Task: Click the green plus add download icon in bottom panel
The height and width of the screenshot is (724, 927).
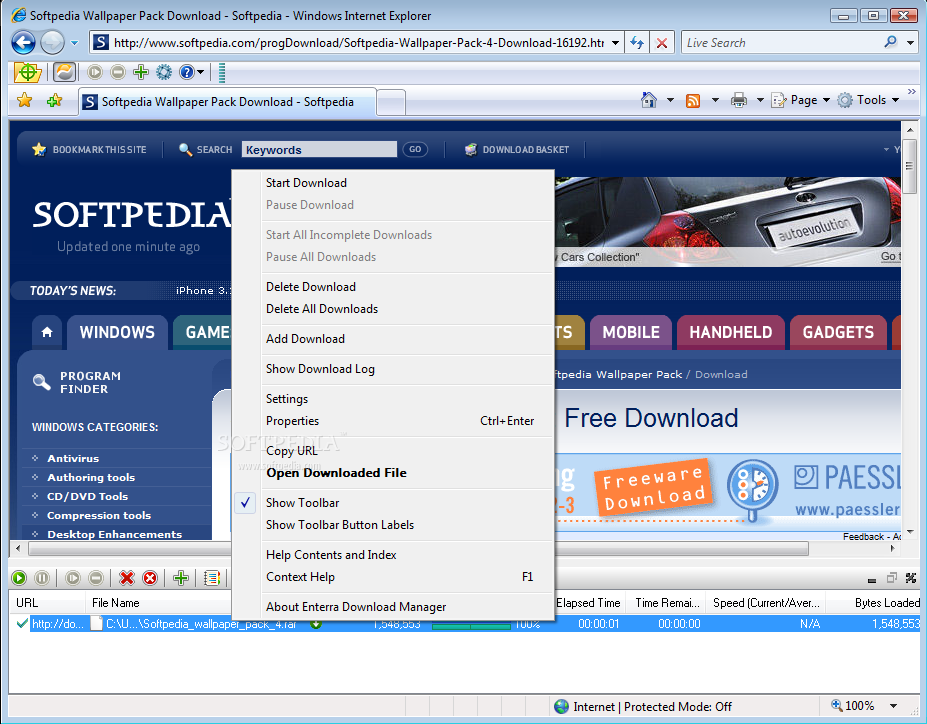Action: tap(181, 578)
